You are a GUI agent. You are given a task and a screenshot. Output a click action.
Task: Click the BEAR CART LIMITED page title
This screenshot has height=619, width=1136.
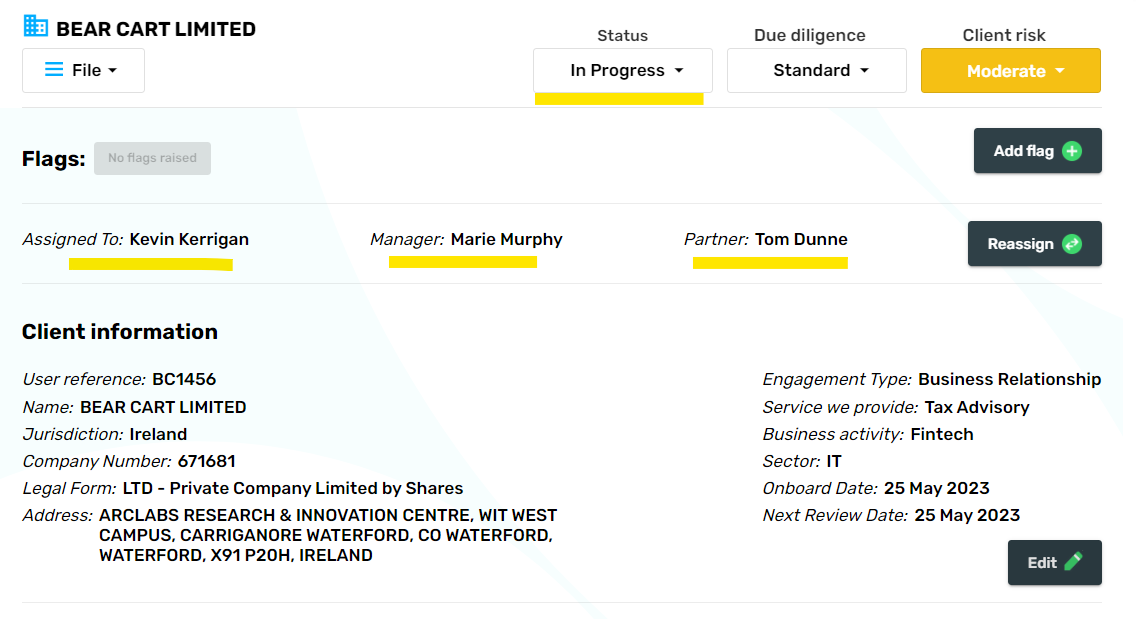tap(156, 30)
